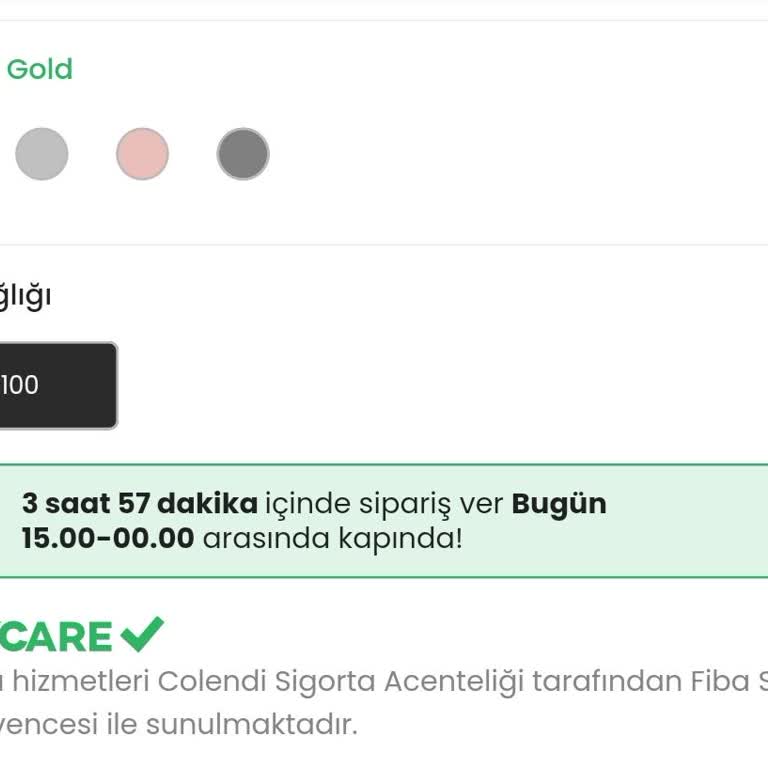Click the green CARE logo text
Image resolution: width=768 pixels, height=768 pixels.
[x=57, y=637]
